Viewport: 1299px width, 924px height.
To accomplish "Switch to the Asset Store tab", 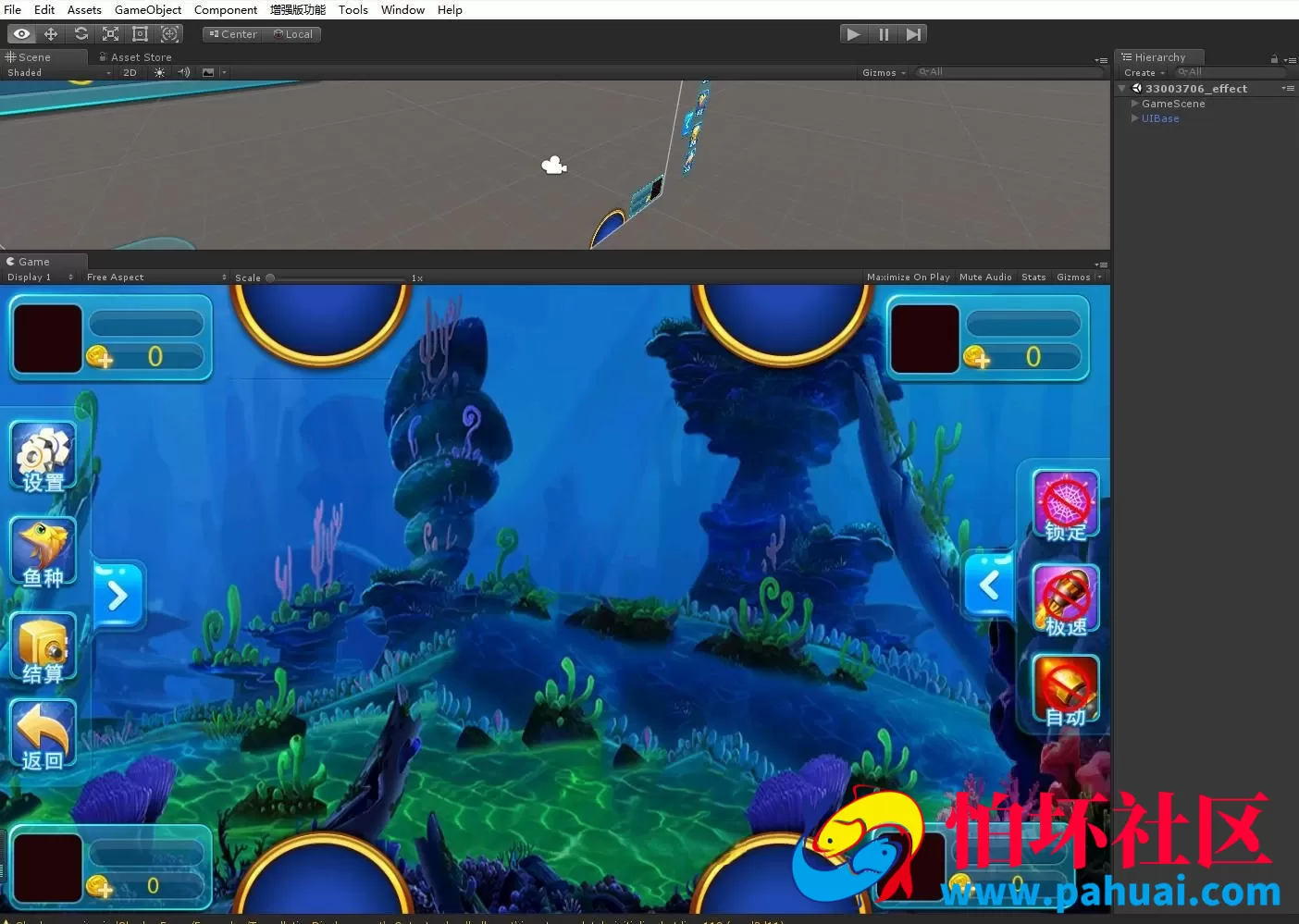I will pyautogui.click(x=135, y=56).
